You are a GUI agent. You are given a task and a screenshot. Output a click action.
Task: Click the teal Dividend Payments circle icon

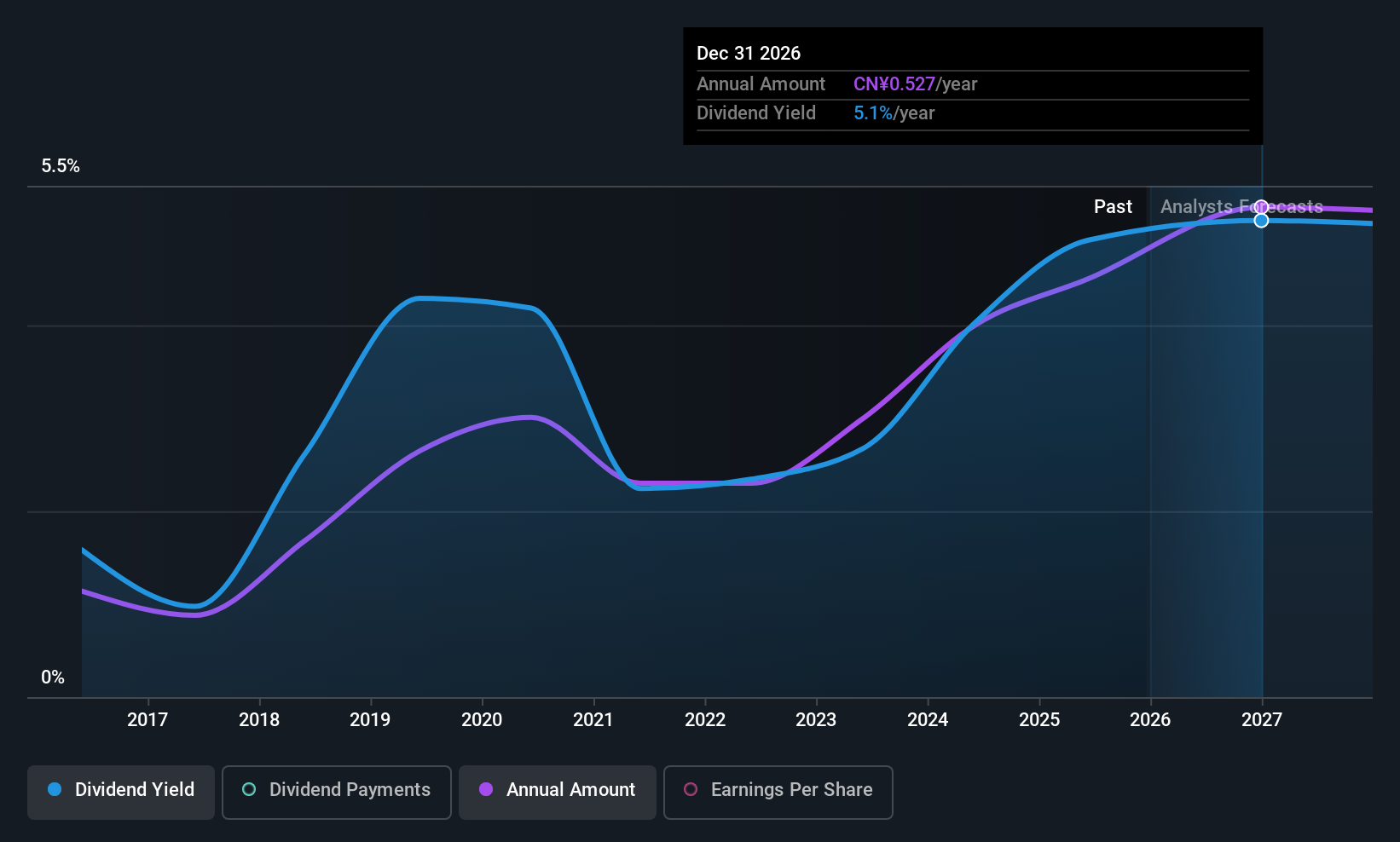click(x=249, y=789)
